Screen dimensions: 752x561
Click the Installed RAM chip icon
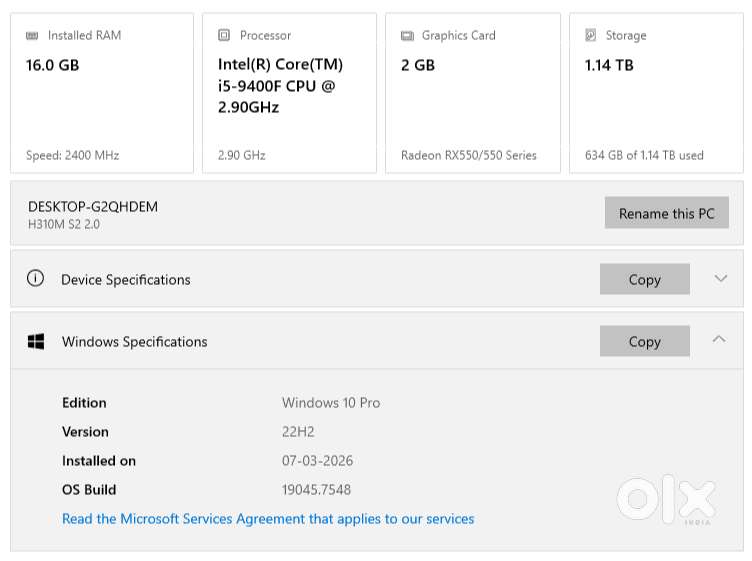point(32,35)
